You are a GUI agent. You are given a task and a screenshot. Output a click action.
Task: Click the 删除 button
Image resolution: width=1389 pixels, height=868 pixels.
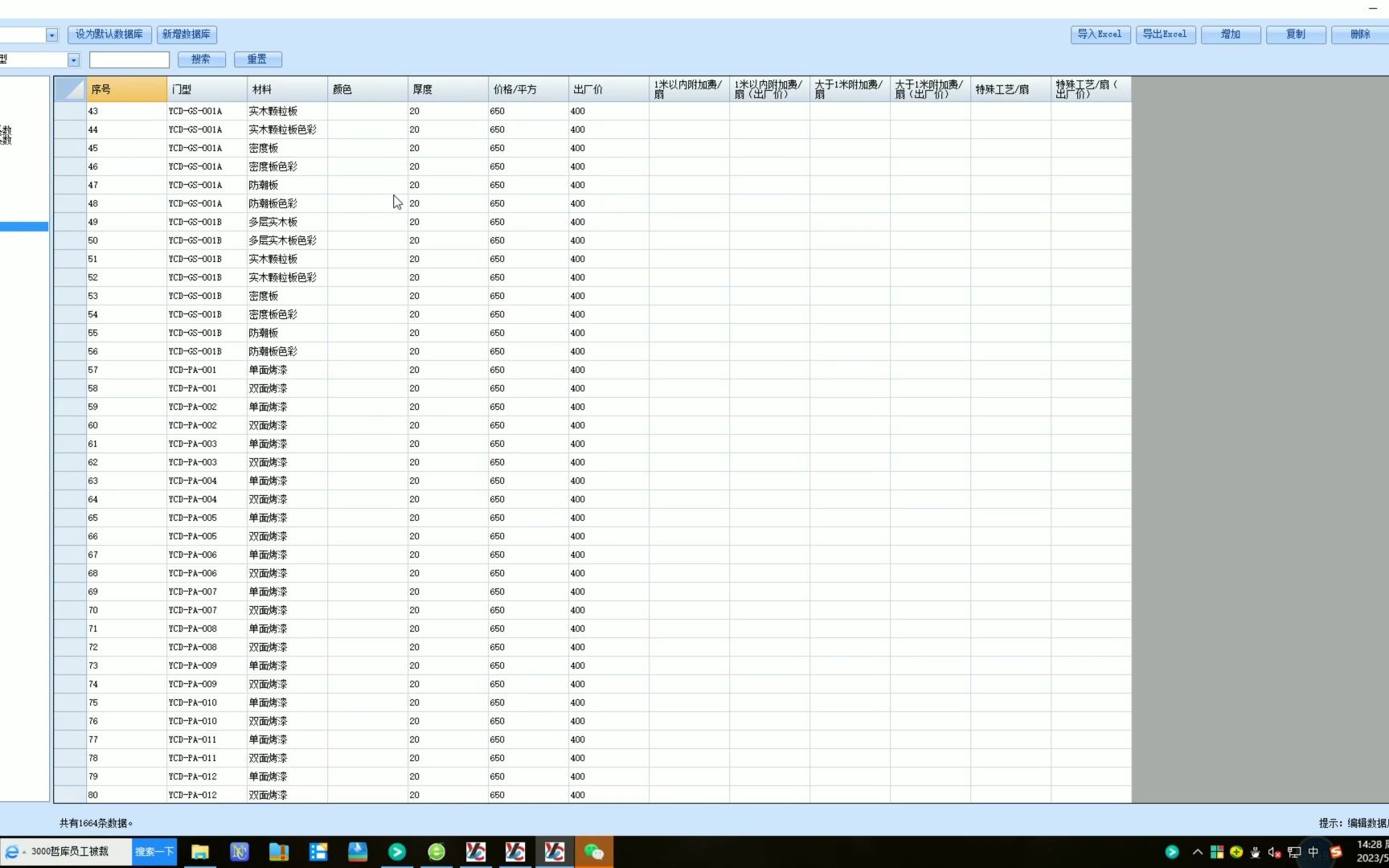1360,35
